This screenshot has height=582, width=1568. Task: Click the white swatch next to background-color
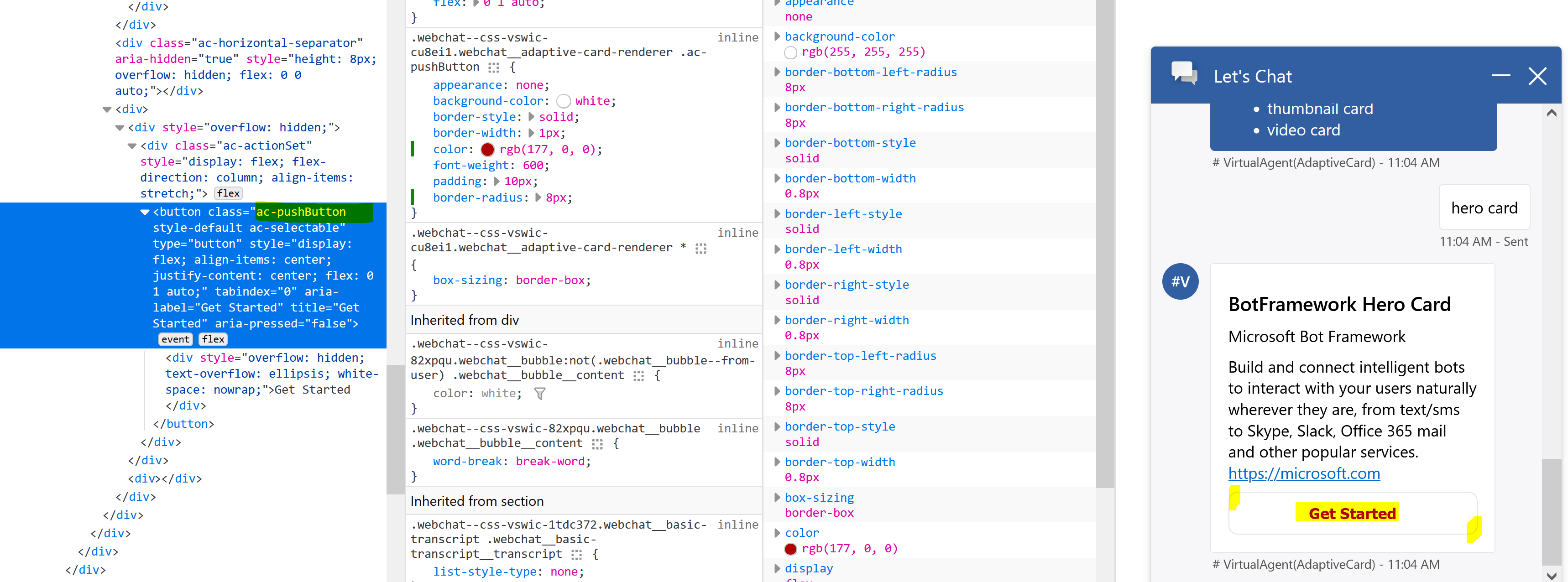563,101
